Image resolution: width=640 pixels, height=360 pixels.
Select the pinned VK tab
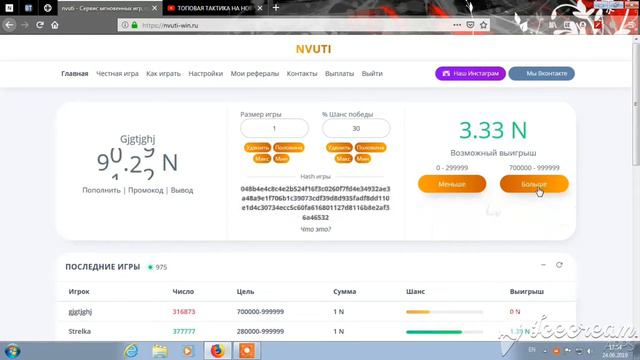(28, 8)
